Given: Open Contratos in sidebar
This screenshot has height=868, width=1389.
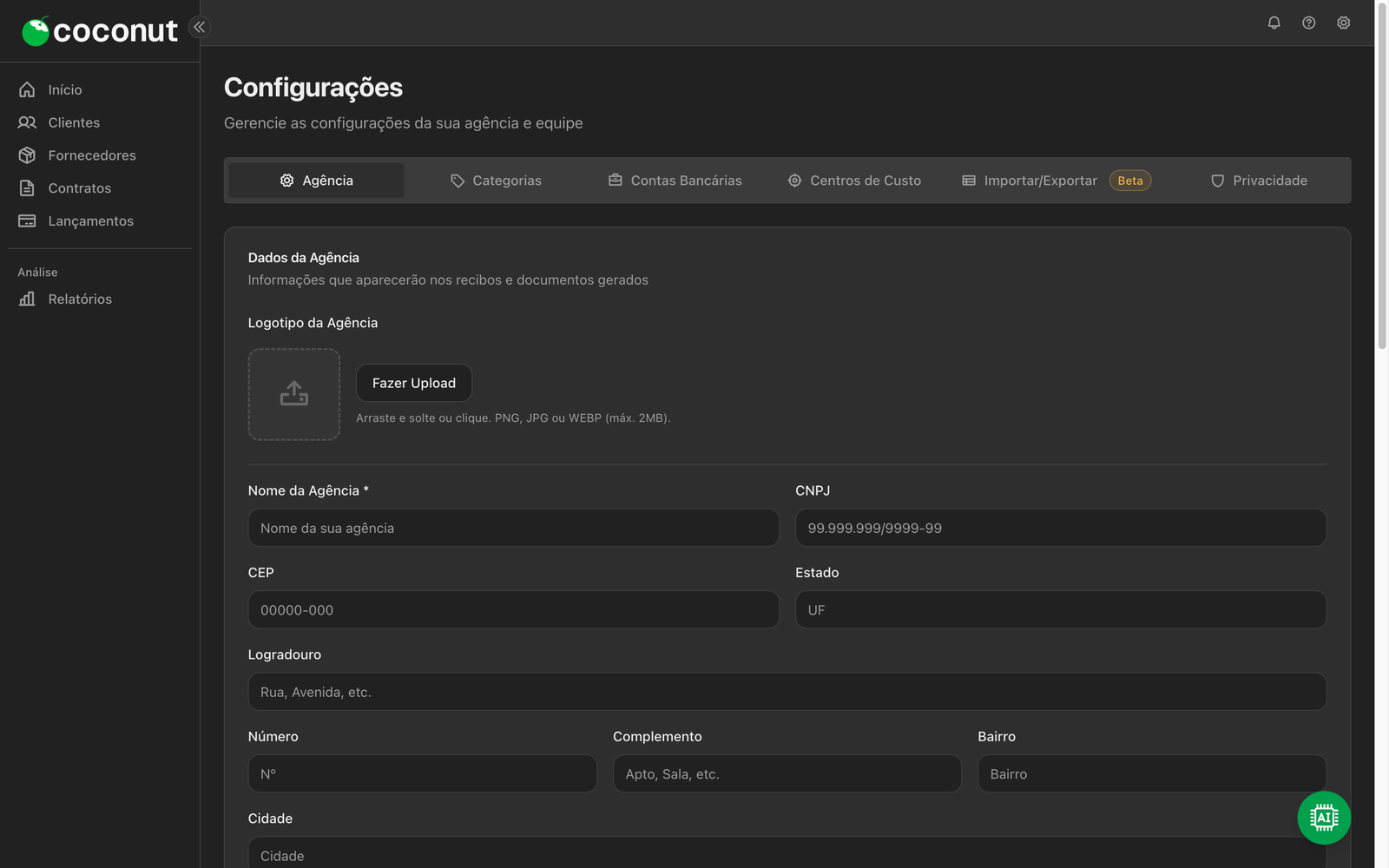Looking at the screenshot, I should [100, 188].
